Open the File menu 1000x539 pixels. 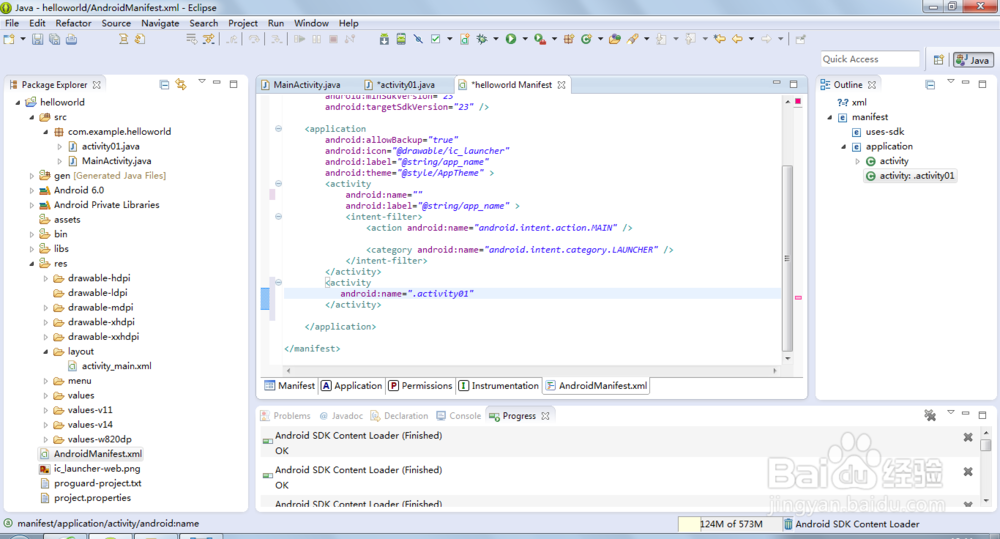12,23
